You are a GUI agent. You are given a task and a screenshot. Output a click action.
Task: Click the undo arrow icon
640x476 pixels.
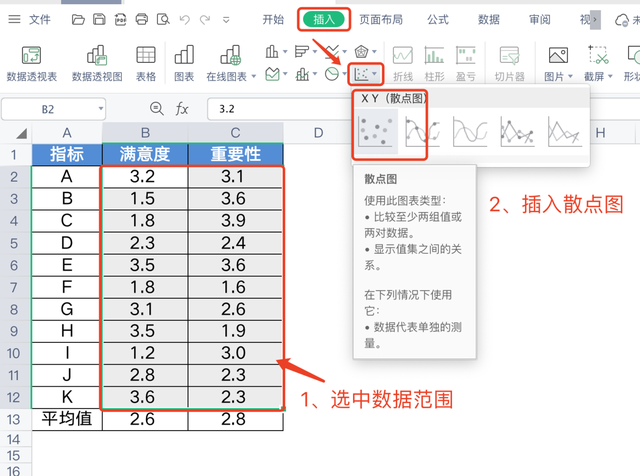tap(184, 20)
